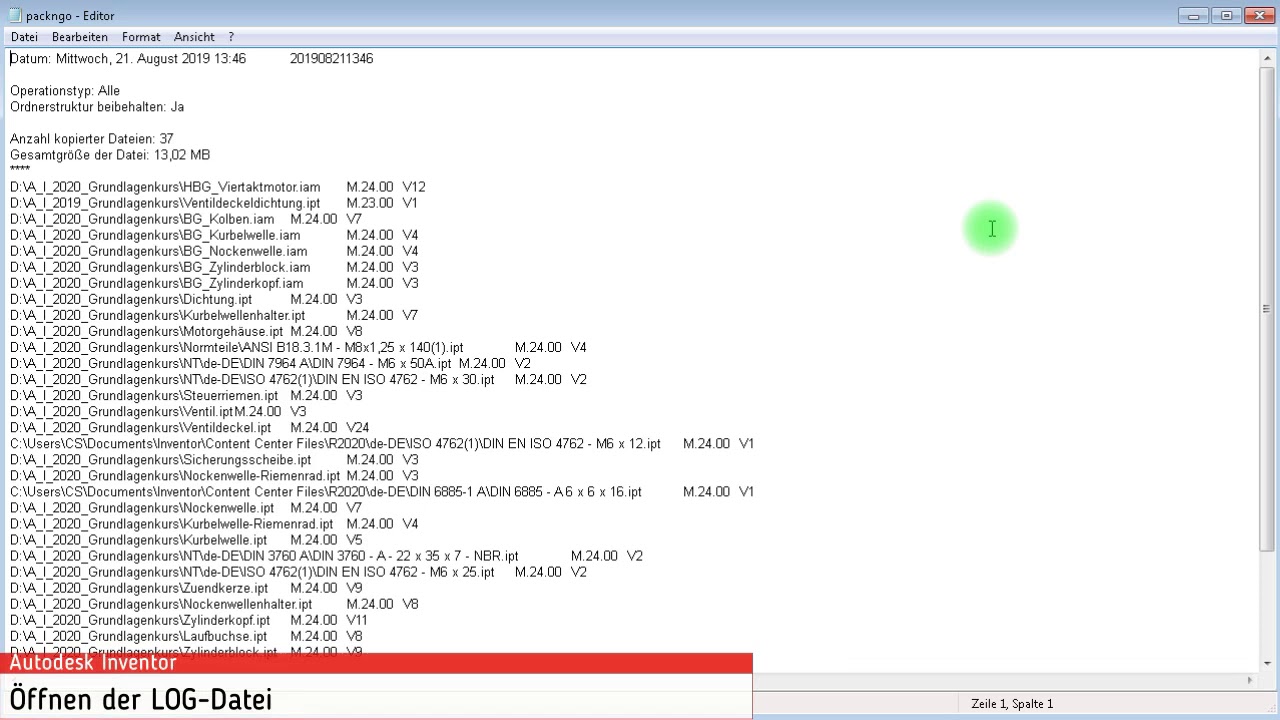1280x720 pixels.
Task: Click the ISO 4762 - M6 x 25.ipt line
Action: (x=298, y=571)
